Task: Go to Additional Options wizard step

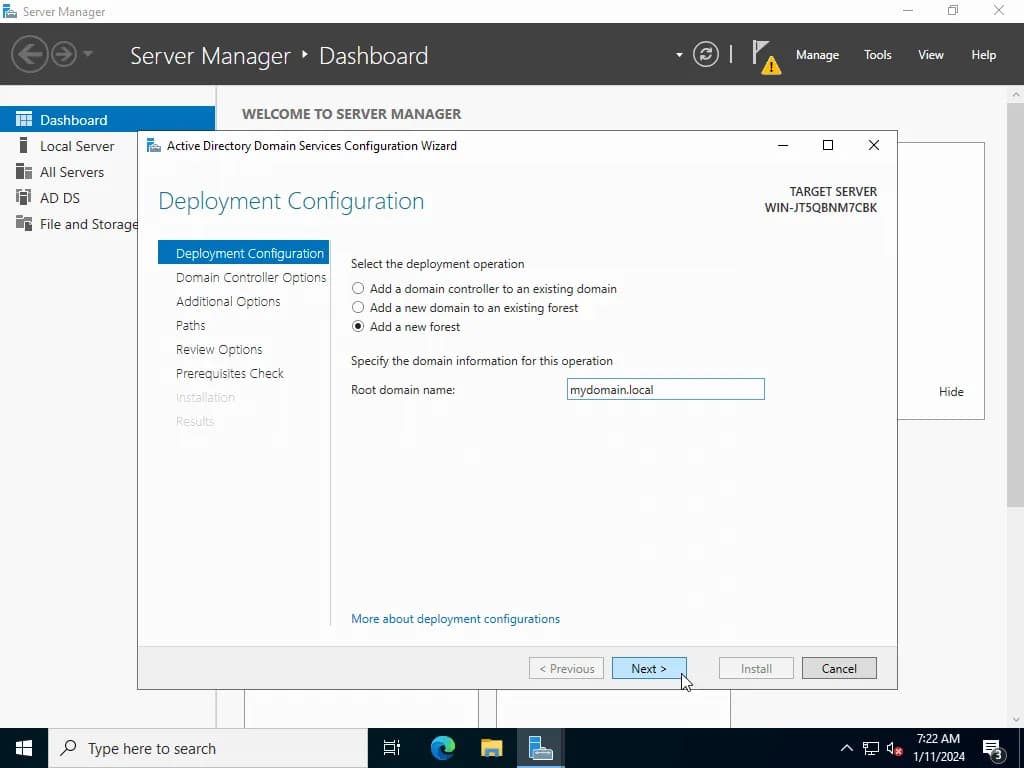Action: 228,301
